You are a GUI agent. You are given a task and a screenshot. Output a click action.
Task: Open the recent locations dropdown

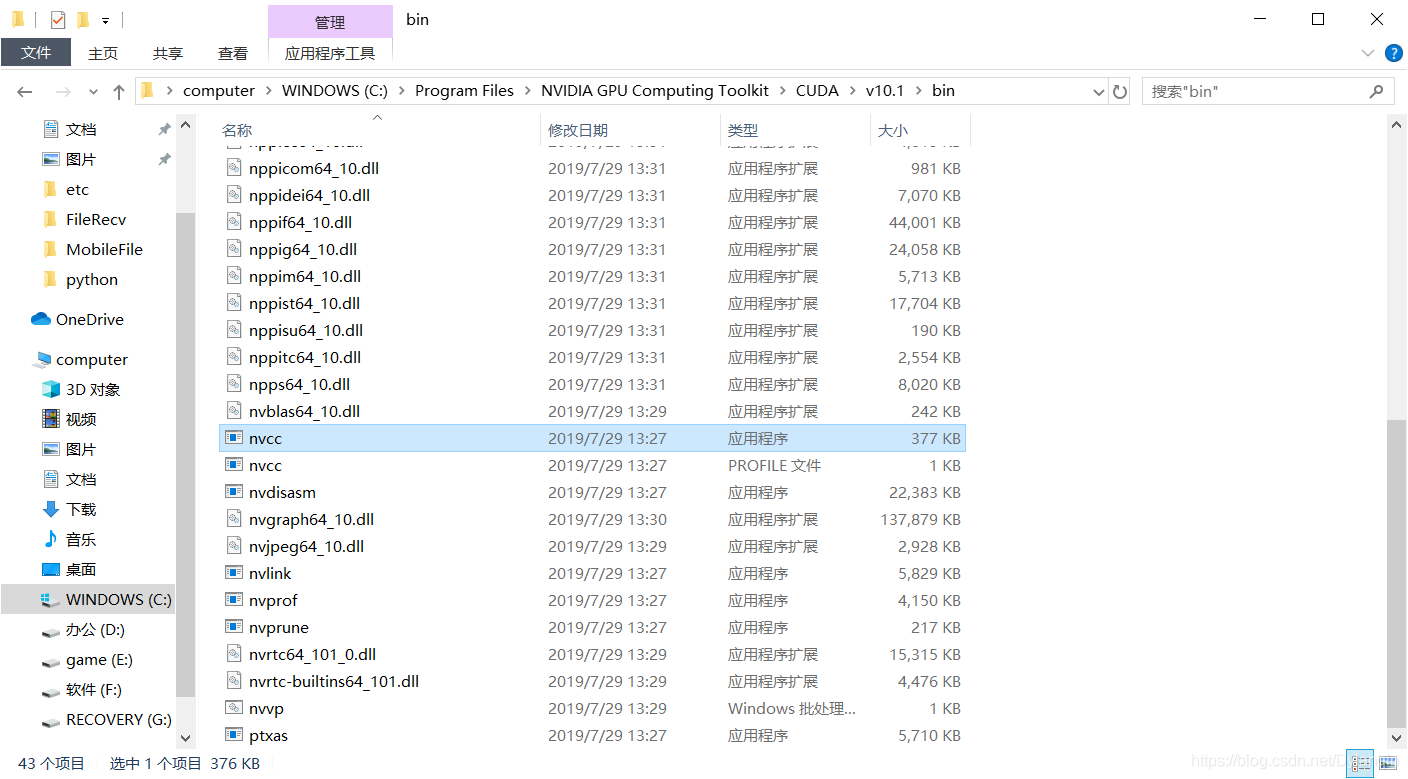pos(93,91)
